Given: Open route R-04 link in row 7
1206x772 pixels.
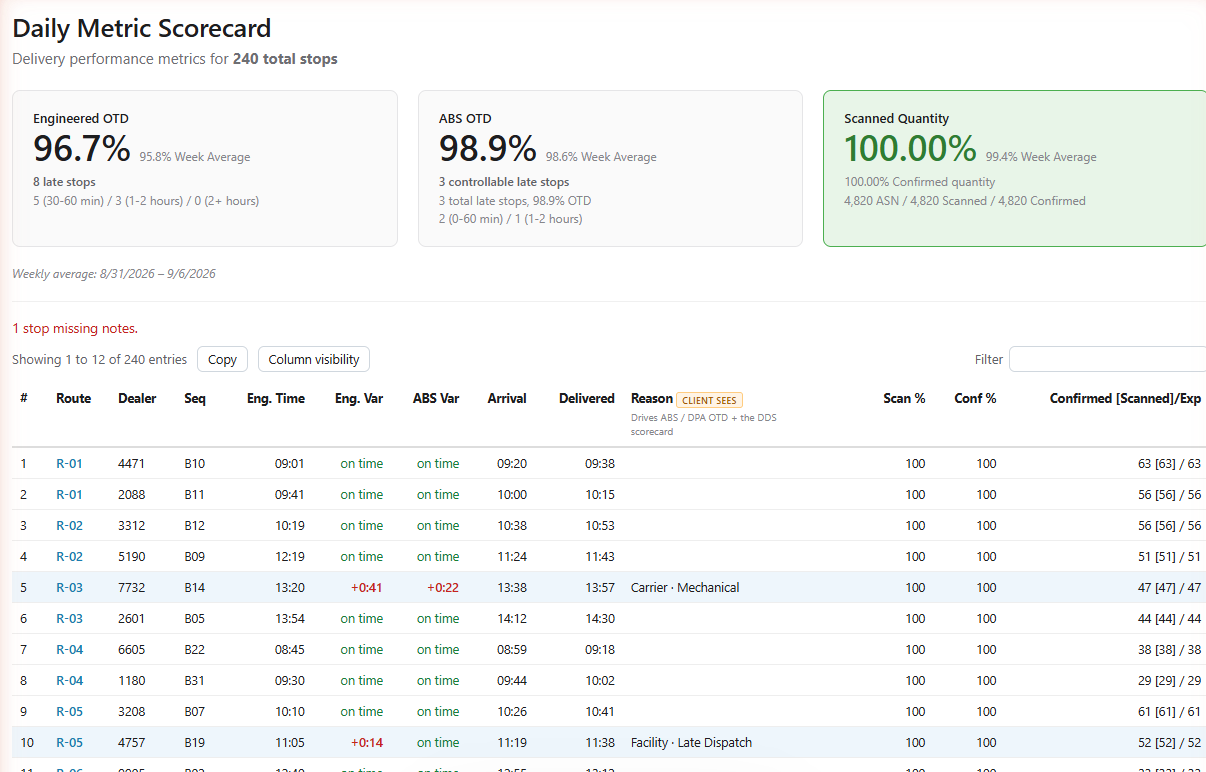Looking at the screenshot, I should click(69, 649).
